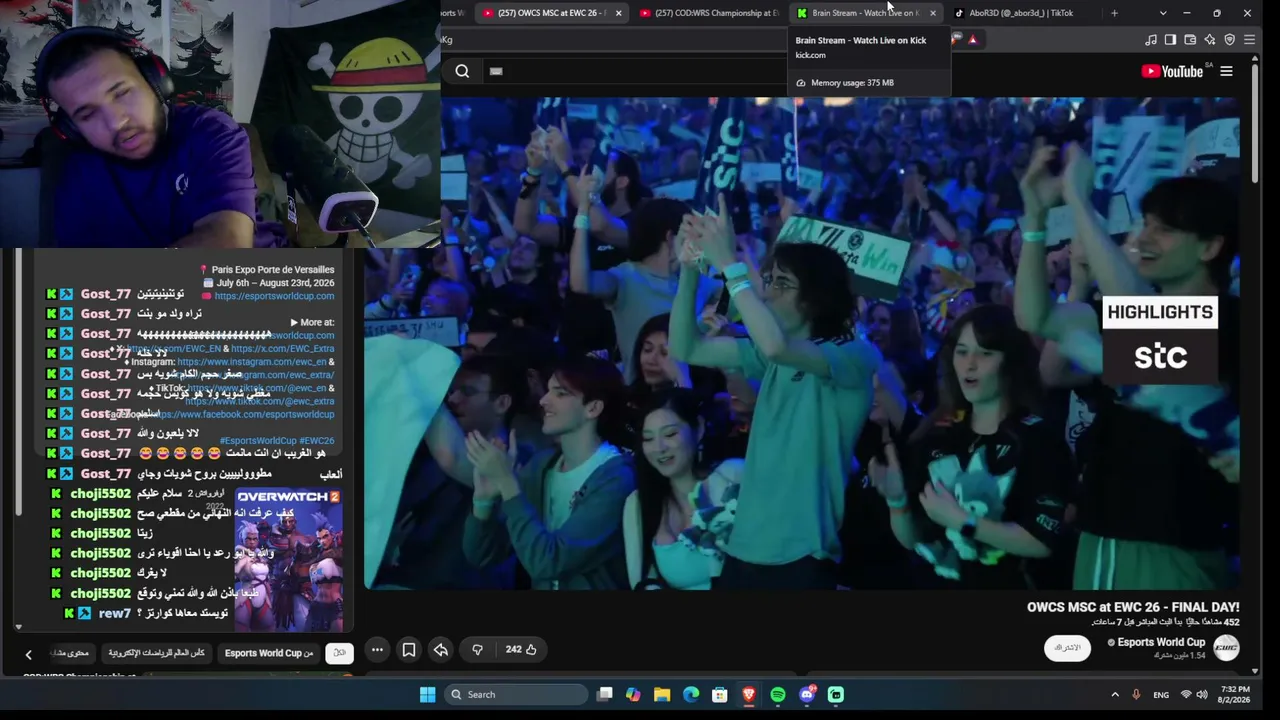
Task: Save the video with the bookmark icon
Action: point(409,650)
